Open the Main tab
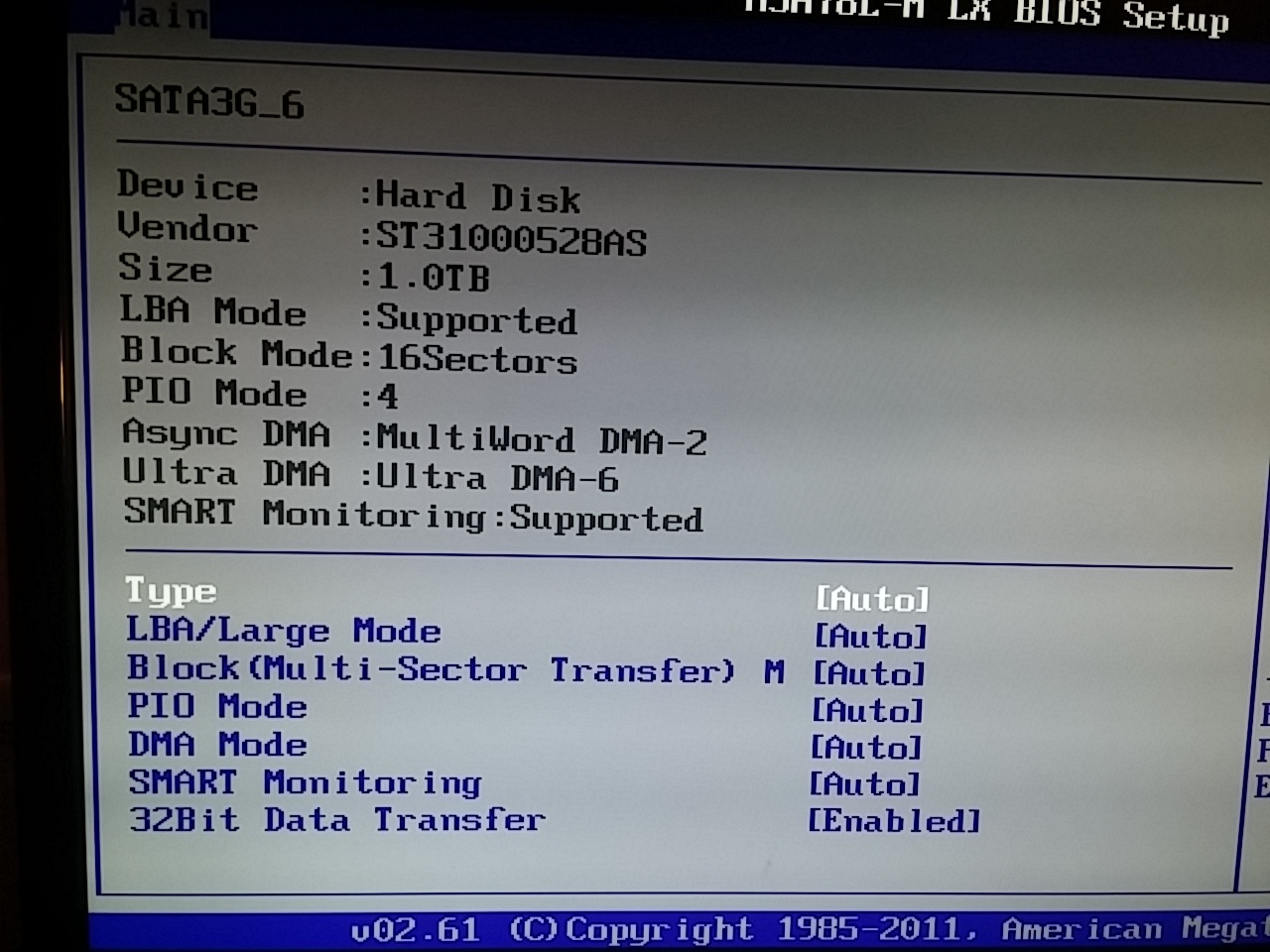 click(x=163, y=16)
